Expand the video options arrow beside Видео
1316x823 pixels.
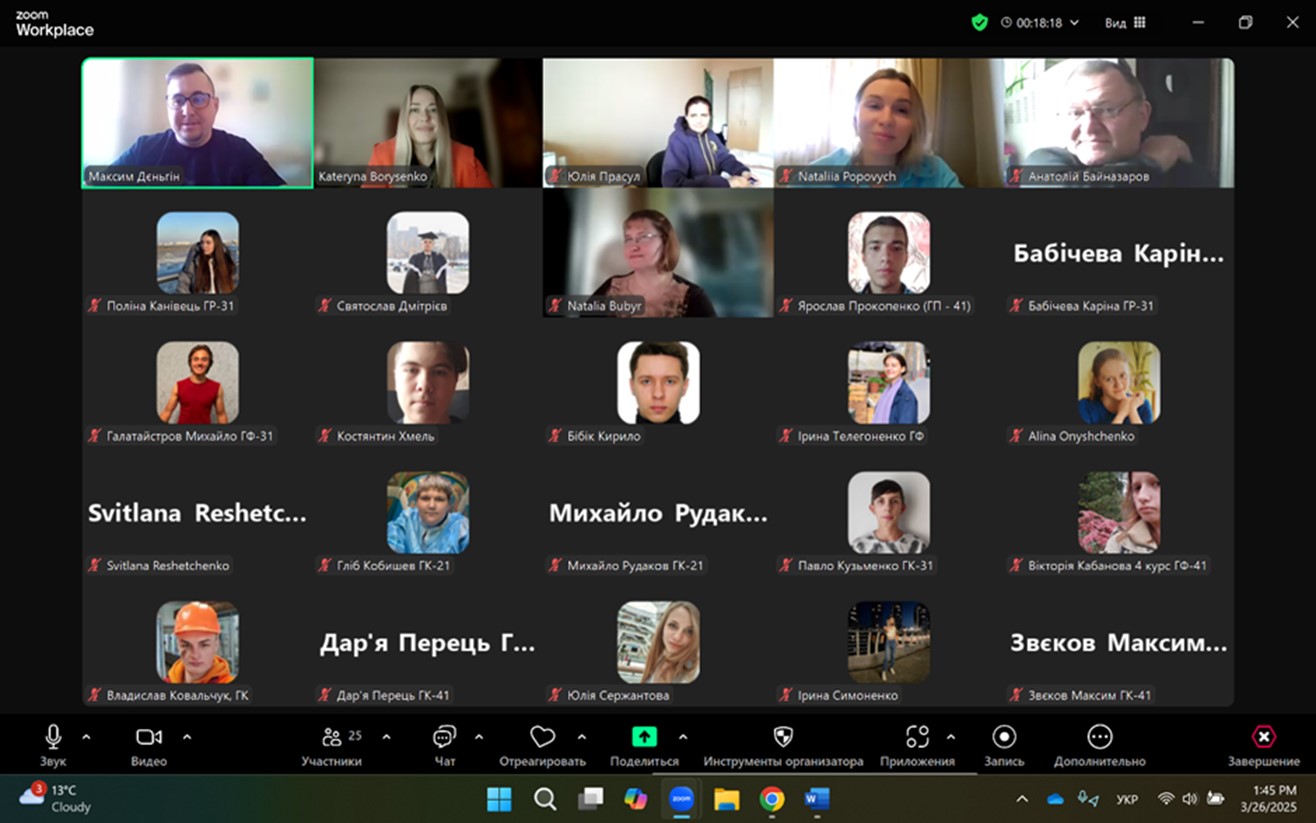187,737
